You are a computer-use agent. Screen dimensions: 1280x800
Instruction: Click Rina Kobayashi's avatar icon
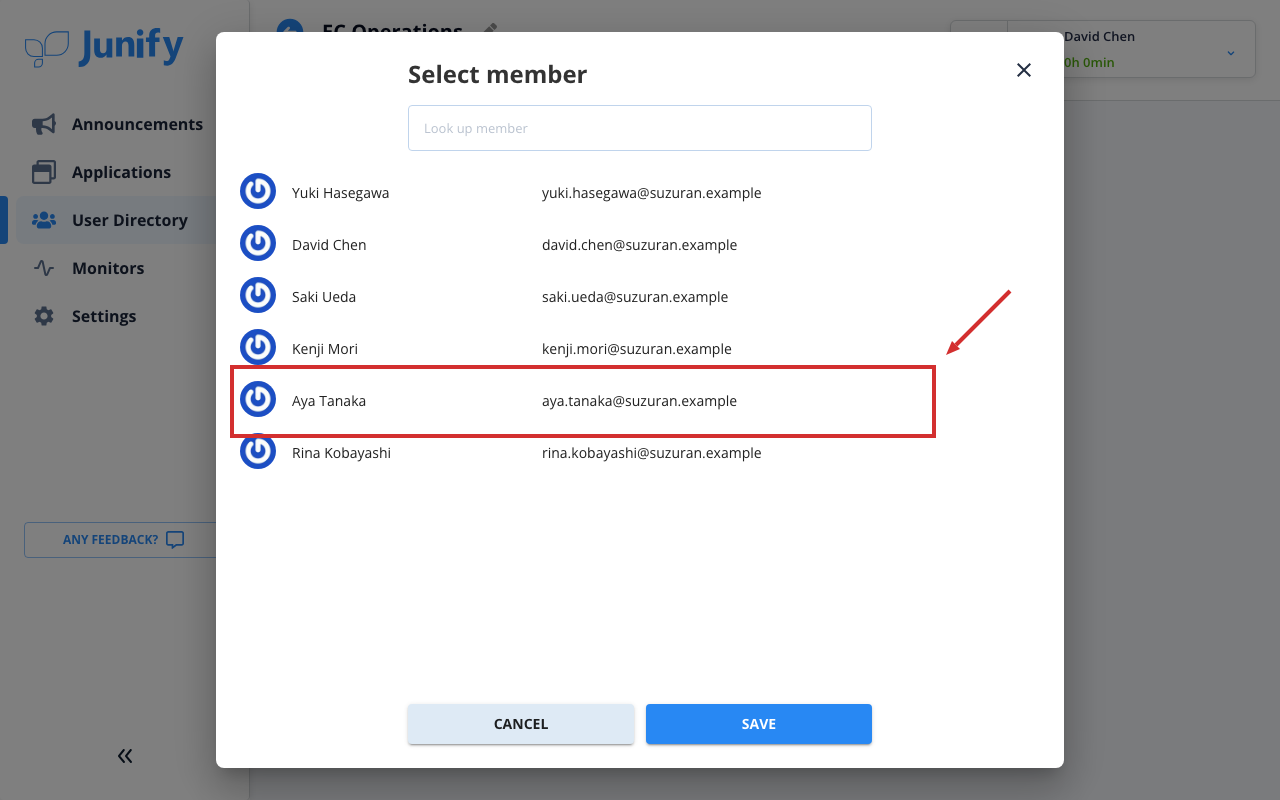click(x=258, y=452)
